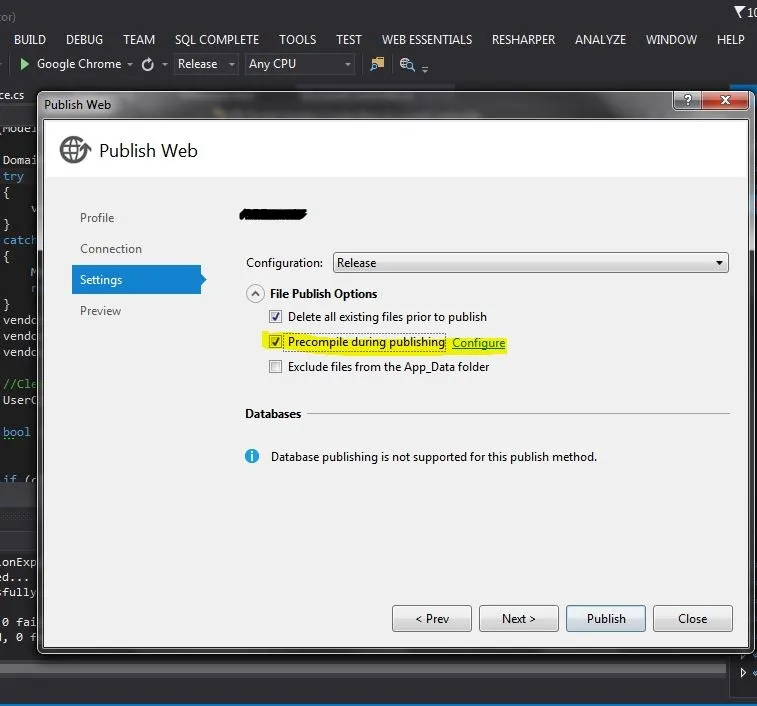Open the RESHARPER menu
The image size is (757, 706).
pos(523,40)
